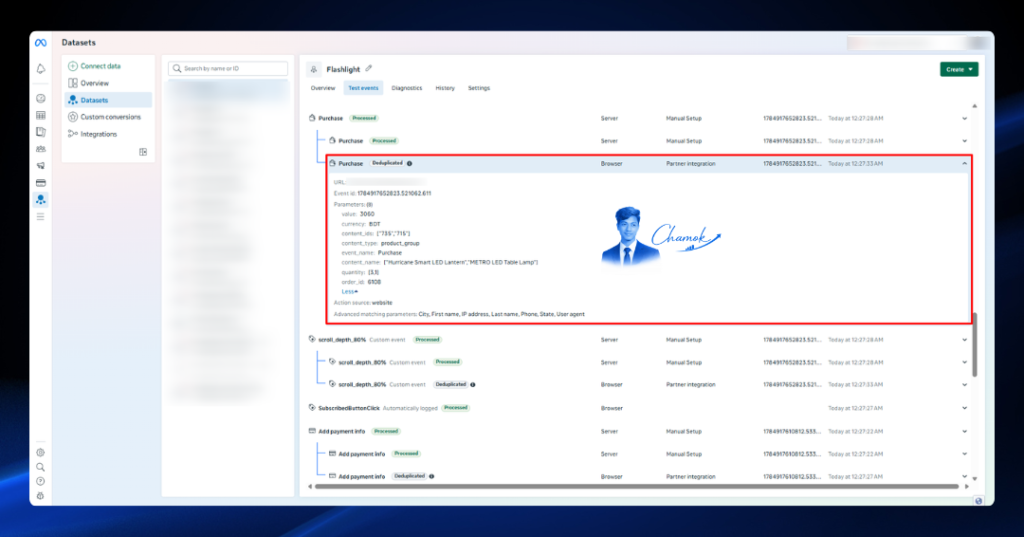1024x537 pixels.
Task: Collapse the expanded Browser Purchase event row
Action: tap(965, 163)
